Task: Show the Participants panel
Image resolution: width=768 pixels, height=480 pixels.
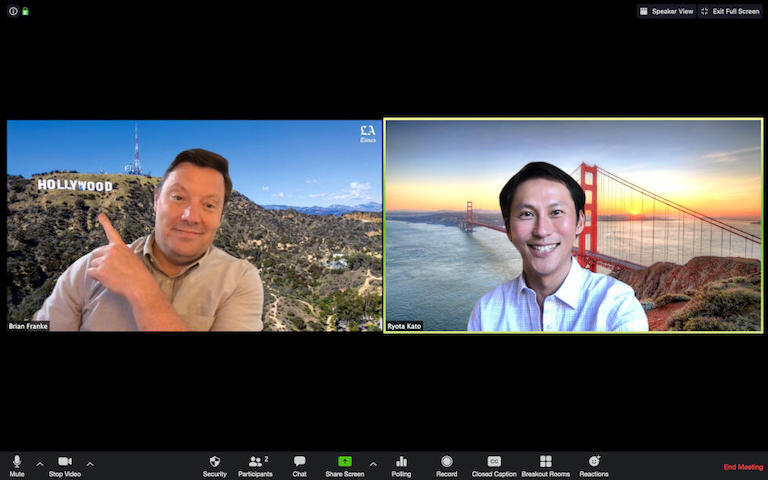Action: point(255,466)
